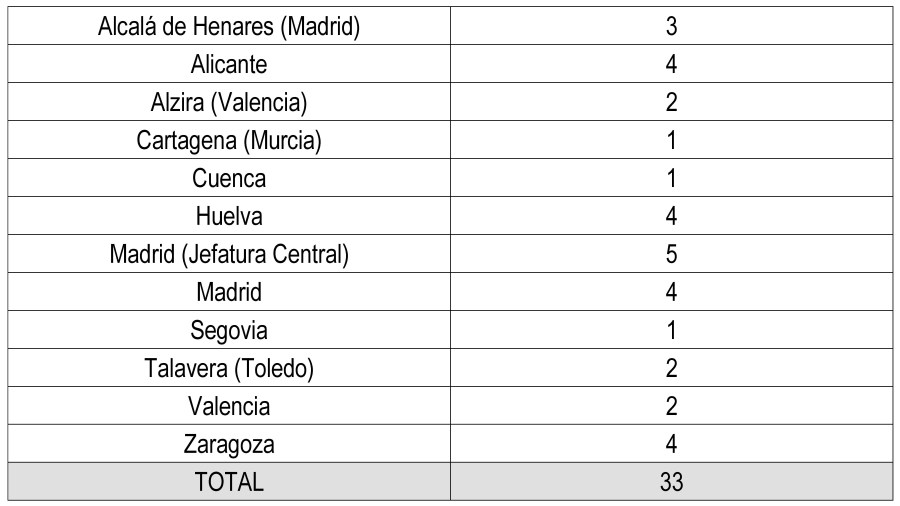The height and width of the screenshot is (506, 900).
Task: Select the Huelva cell
Action: 229,217
